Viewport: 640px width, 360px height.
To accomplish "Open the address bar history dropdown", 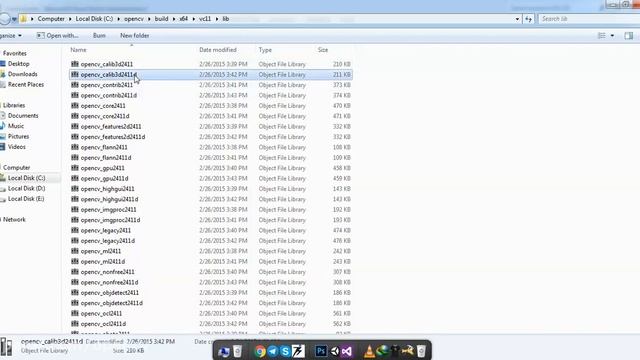I will (517, 19).
